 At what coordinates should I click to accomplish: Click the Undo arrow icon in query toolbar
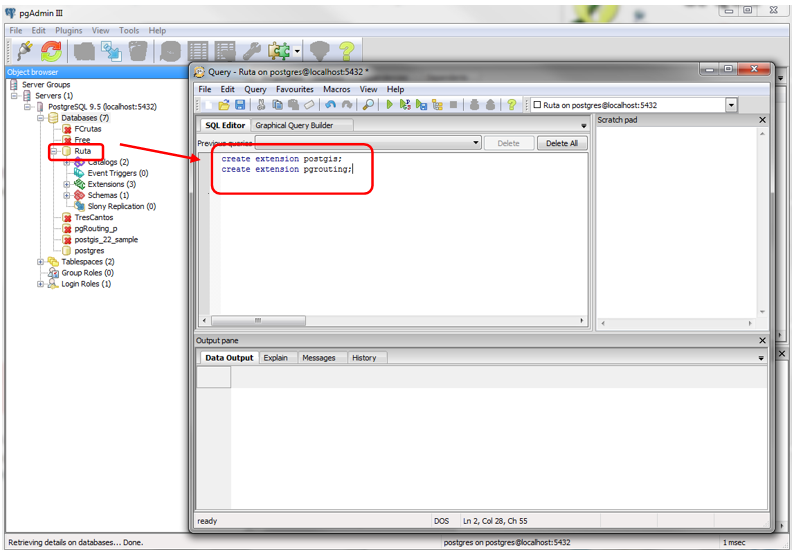[x=330, y=105]
